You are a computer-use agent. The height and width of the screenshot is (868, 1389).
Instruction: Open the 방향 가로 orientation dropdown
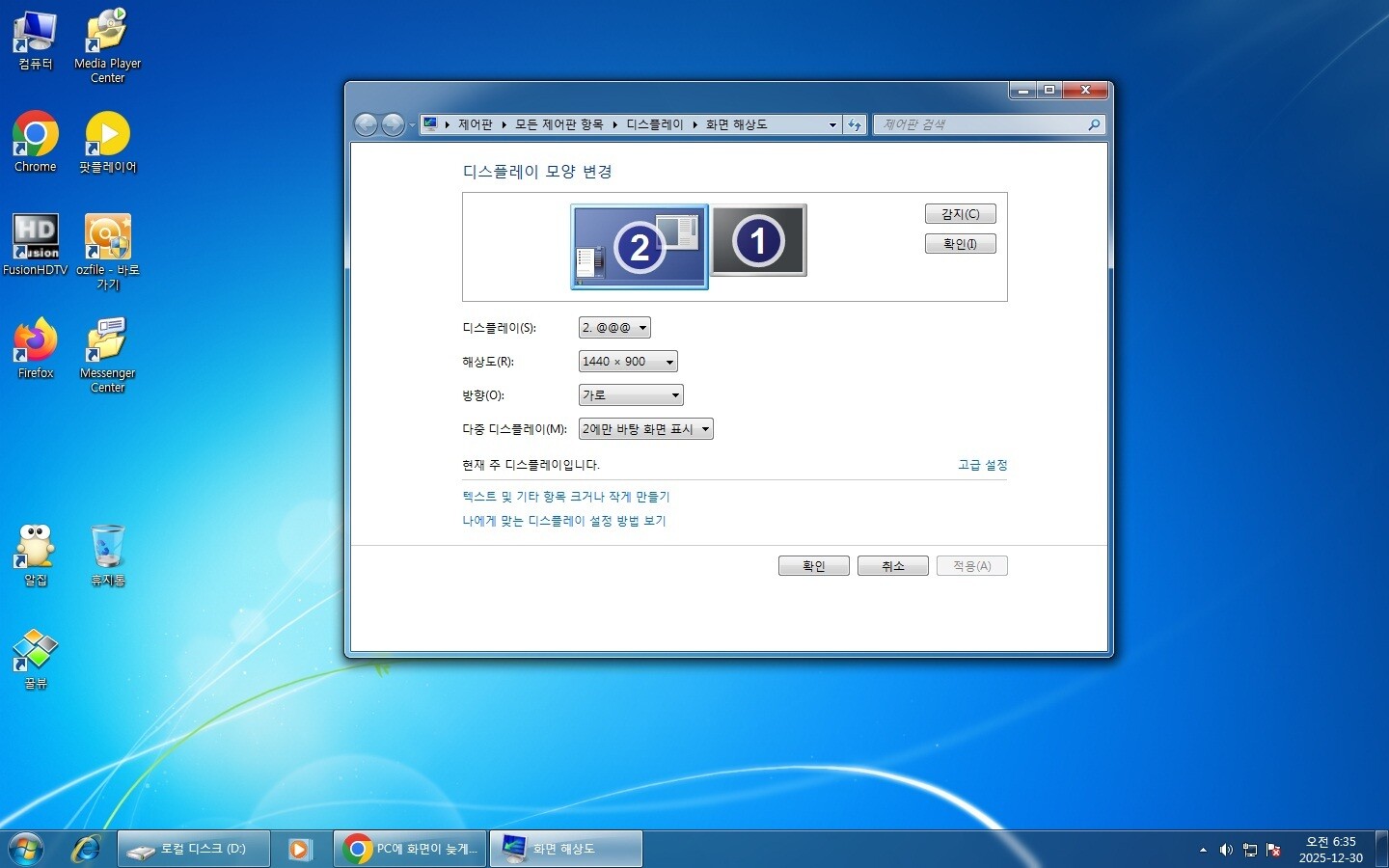click(x=631, y=395)
